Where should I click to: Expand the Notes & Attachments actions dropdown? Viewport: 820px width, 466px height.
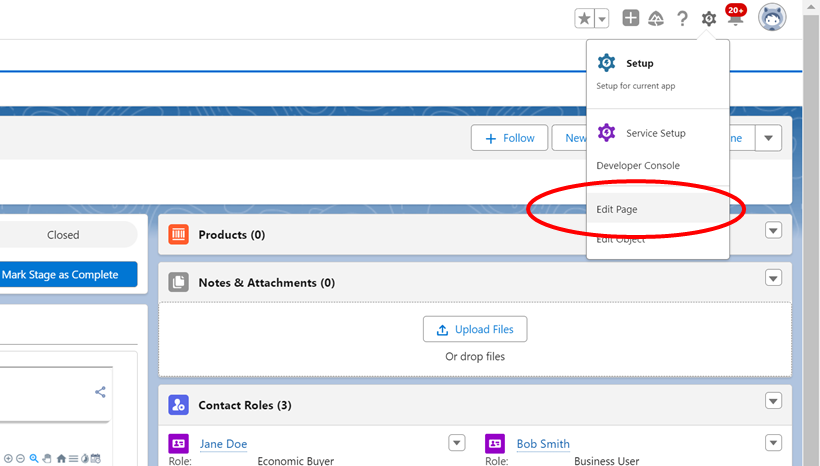(x=773, y=278)
